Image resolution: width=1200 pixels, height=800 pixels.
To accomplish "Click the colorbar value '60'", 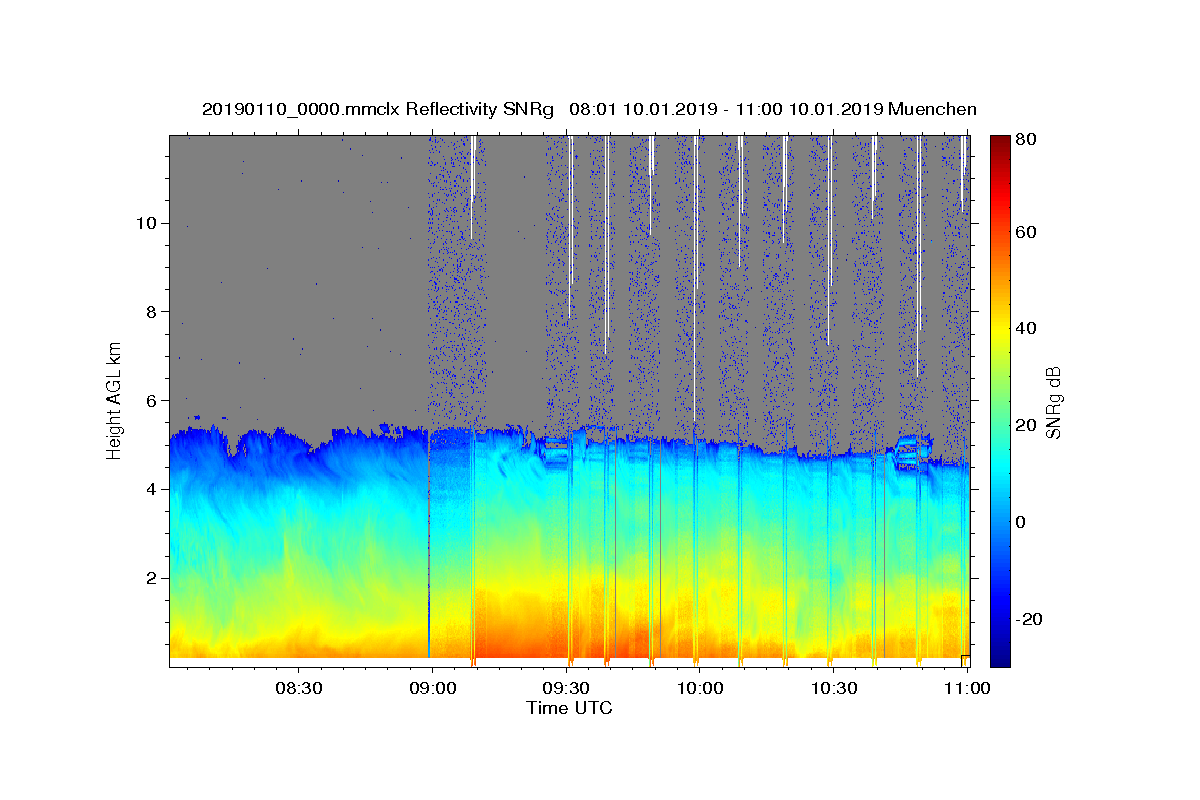I will (1026, 232).
